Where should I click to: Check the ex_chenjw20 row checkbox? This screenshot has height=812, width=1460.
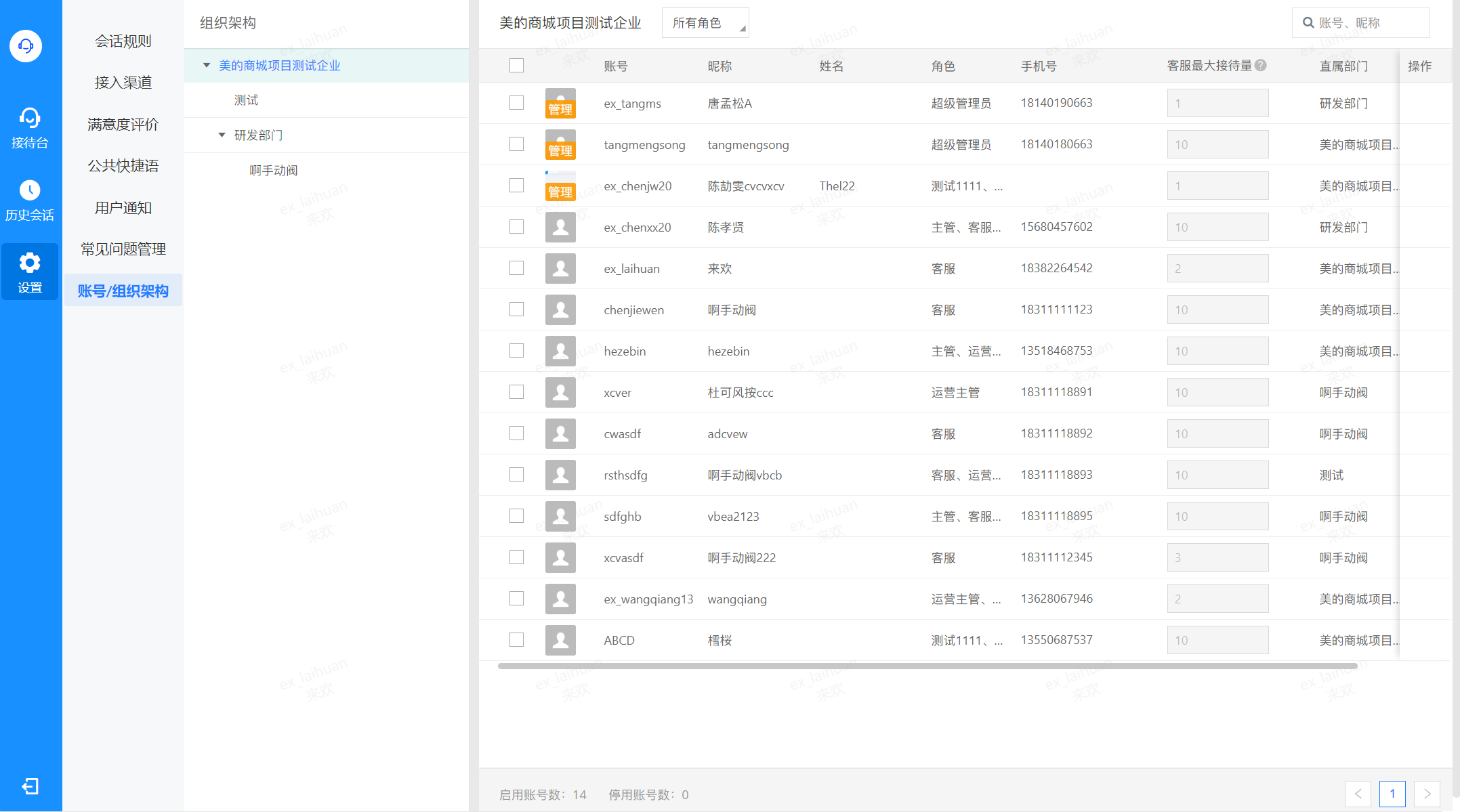(x=517, y=186)
